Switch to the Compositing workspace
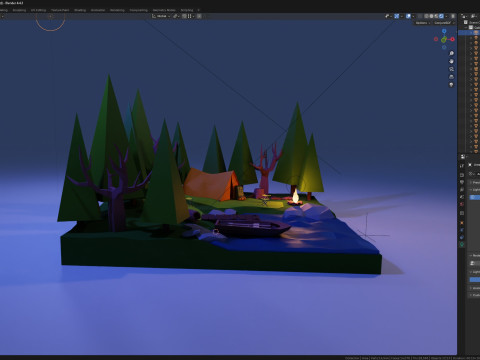This screenshot has width=480, height=360. pyautogui.click(x=139, y=10)
